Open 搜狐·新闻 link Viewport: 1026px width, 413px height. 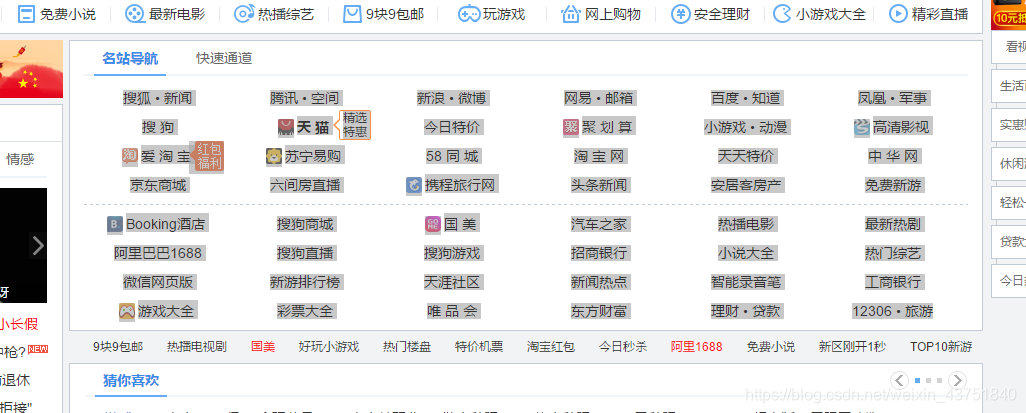(158, 98)
